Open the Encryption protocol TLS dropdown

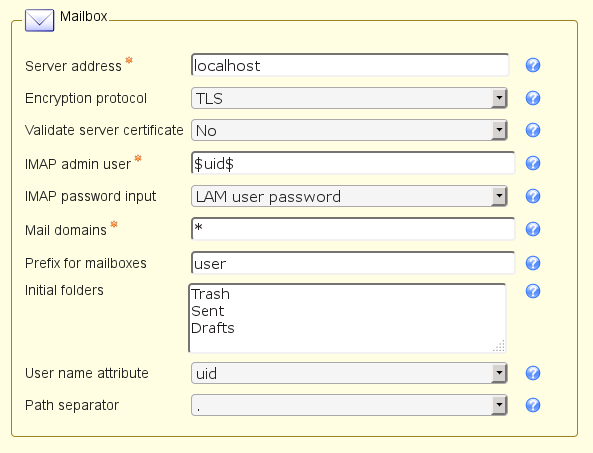[x=349, y=98]
